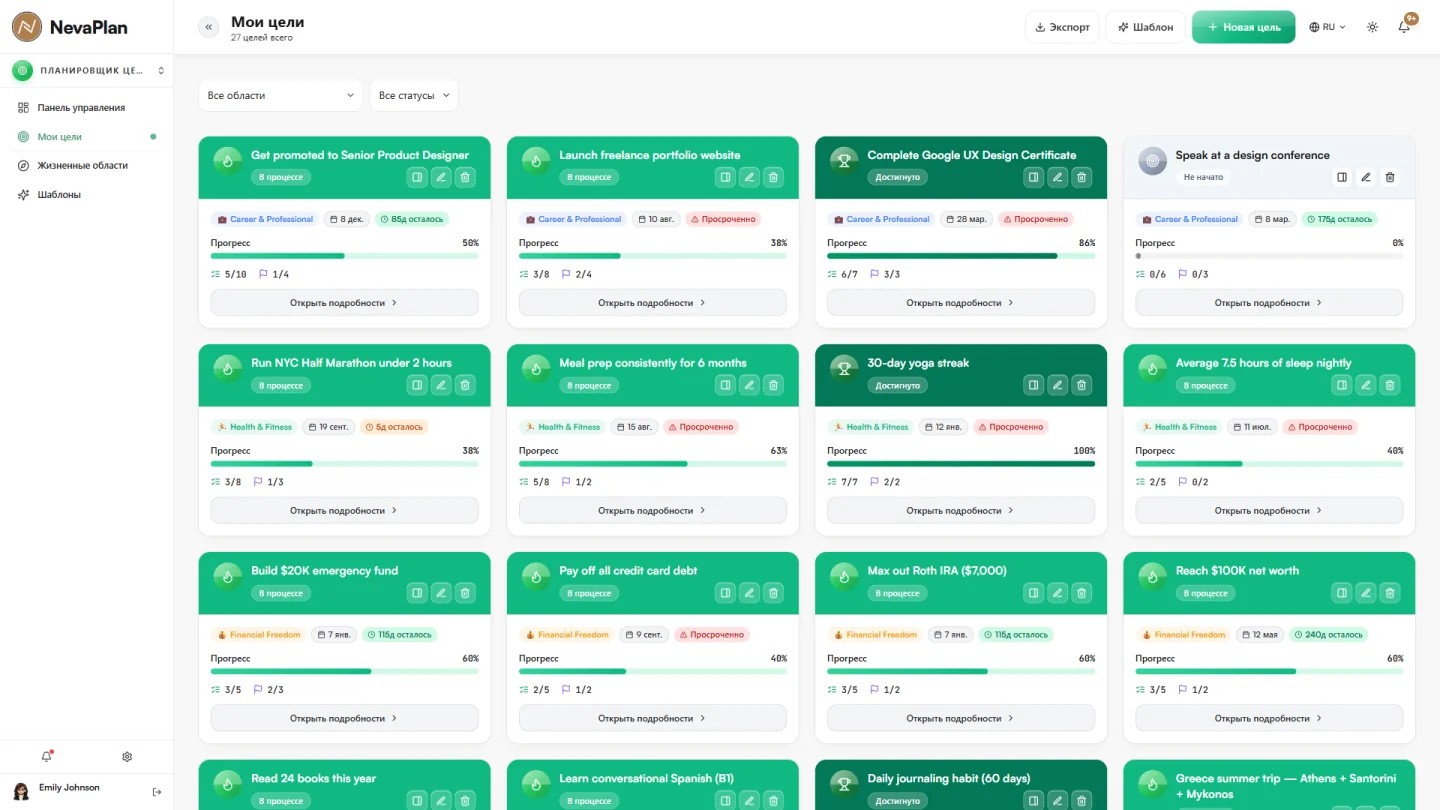Image resolution: width=1440 pixels, height=810 pixels.
Task: Edit the 30-day yoga streak goal
Action: click(x=1057, y=385)
